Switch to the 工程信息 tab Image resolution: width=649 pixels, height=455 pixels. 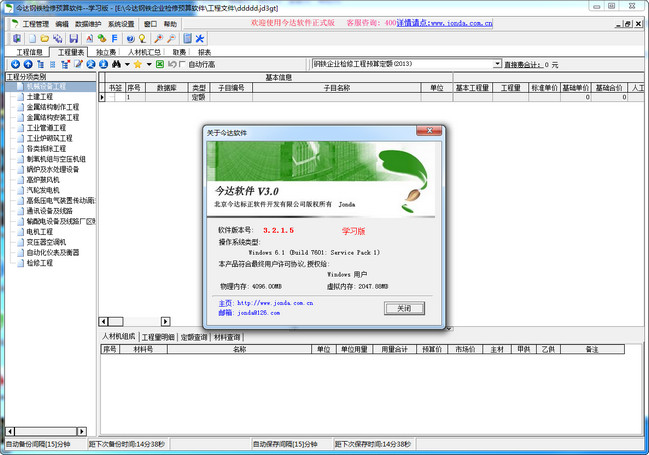coord(29,52)
